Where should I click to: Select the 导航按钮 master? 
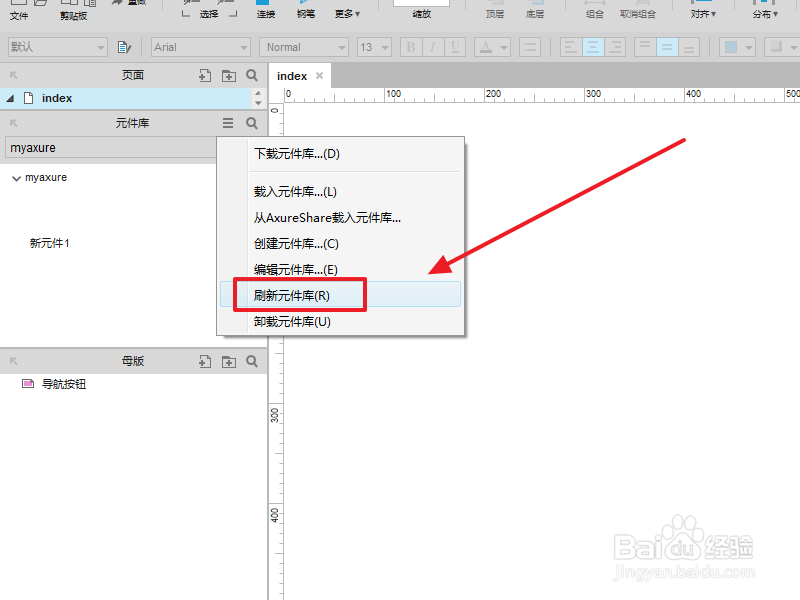64,384
